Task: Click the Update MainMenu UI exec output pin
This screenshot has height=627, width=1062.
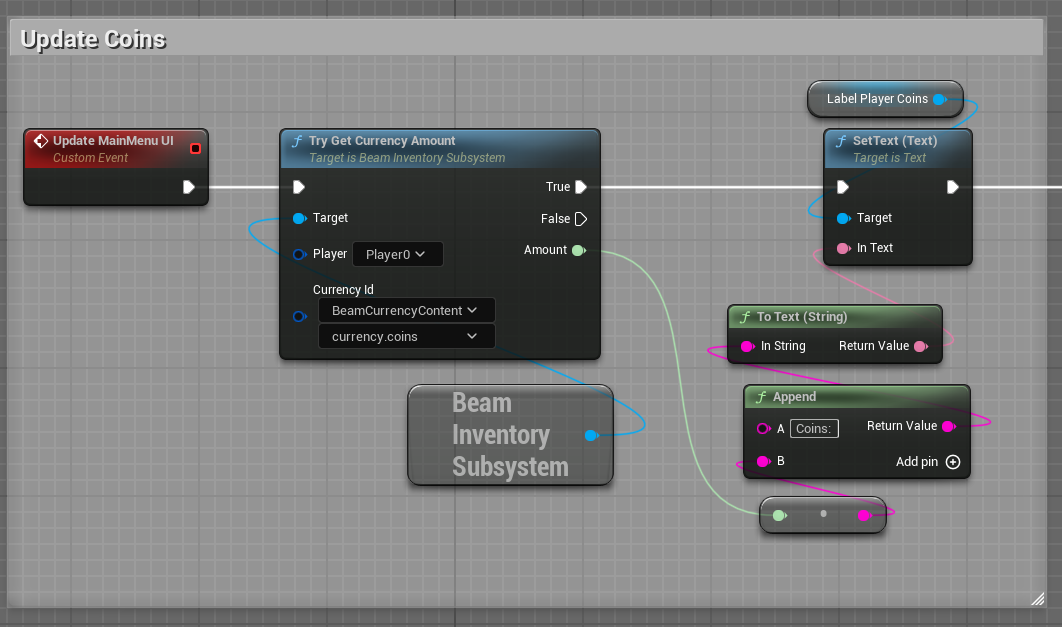Action: click(x=189, y=187)
